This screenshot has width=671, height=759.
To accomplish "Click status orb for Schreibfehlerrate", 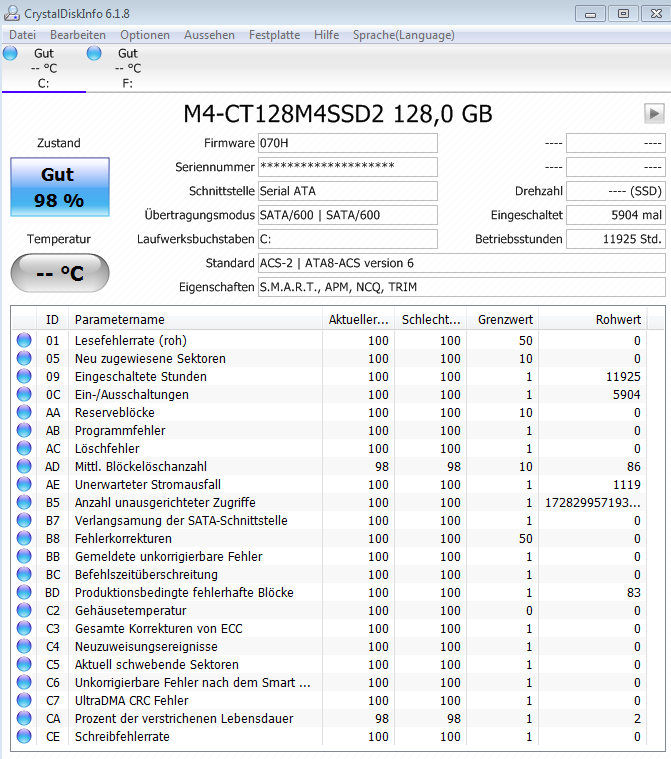I will coord(24,736).
